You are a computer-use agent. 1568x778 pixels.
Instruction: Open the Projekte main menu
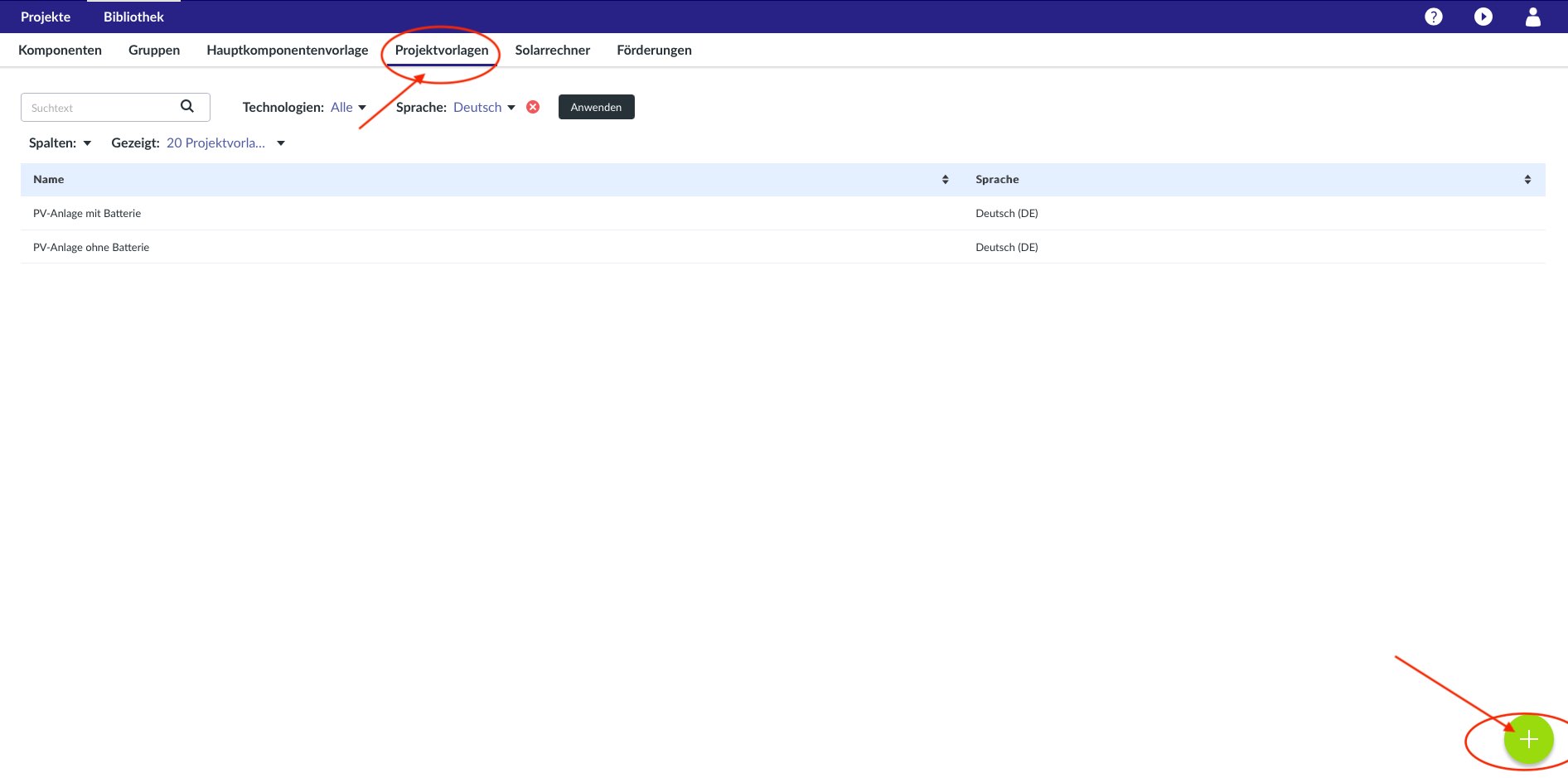[x=46, y=17]
